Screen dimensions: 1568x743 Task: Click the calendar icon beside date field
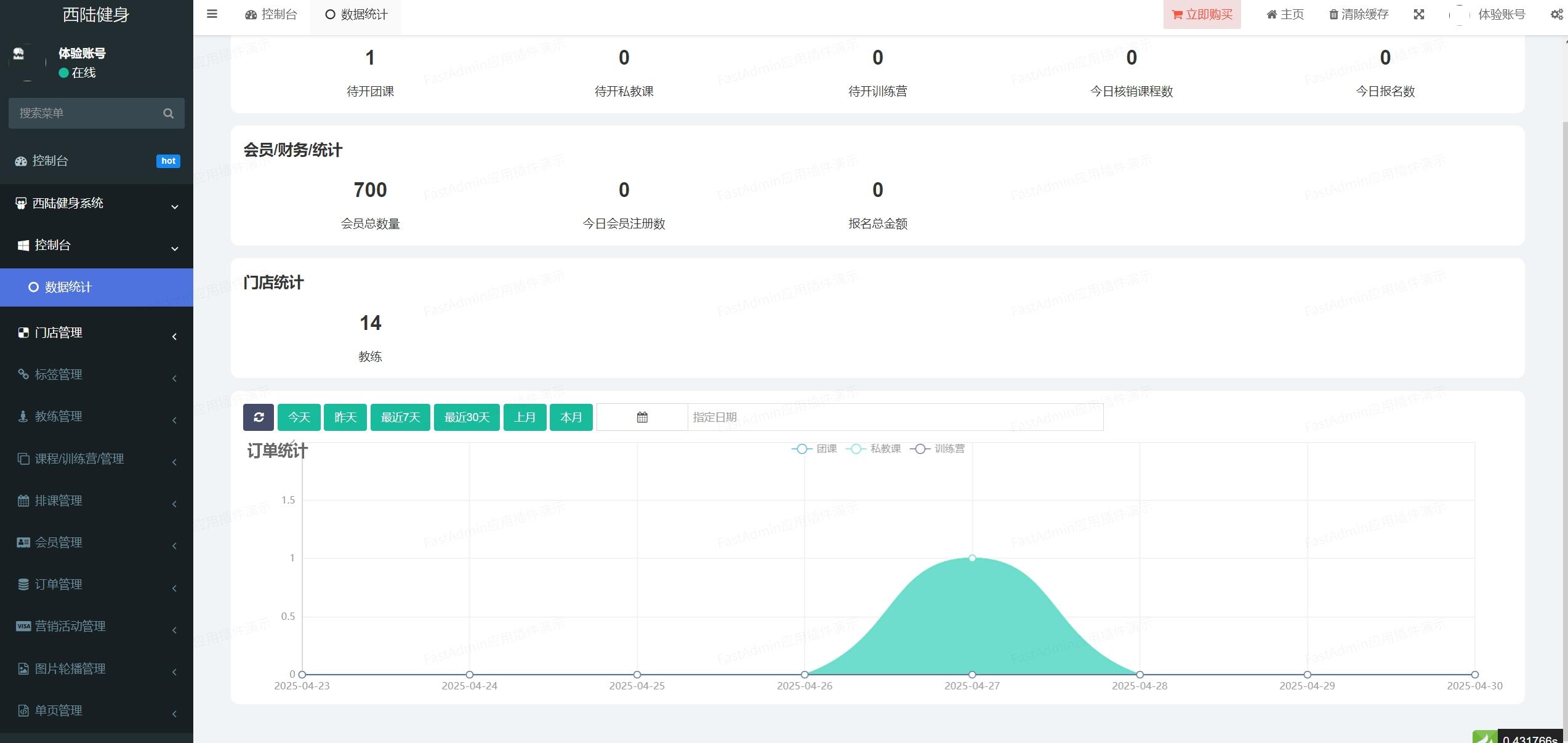pos(642,417)
